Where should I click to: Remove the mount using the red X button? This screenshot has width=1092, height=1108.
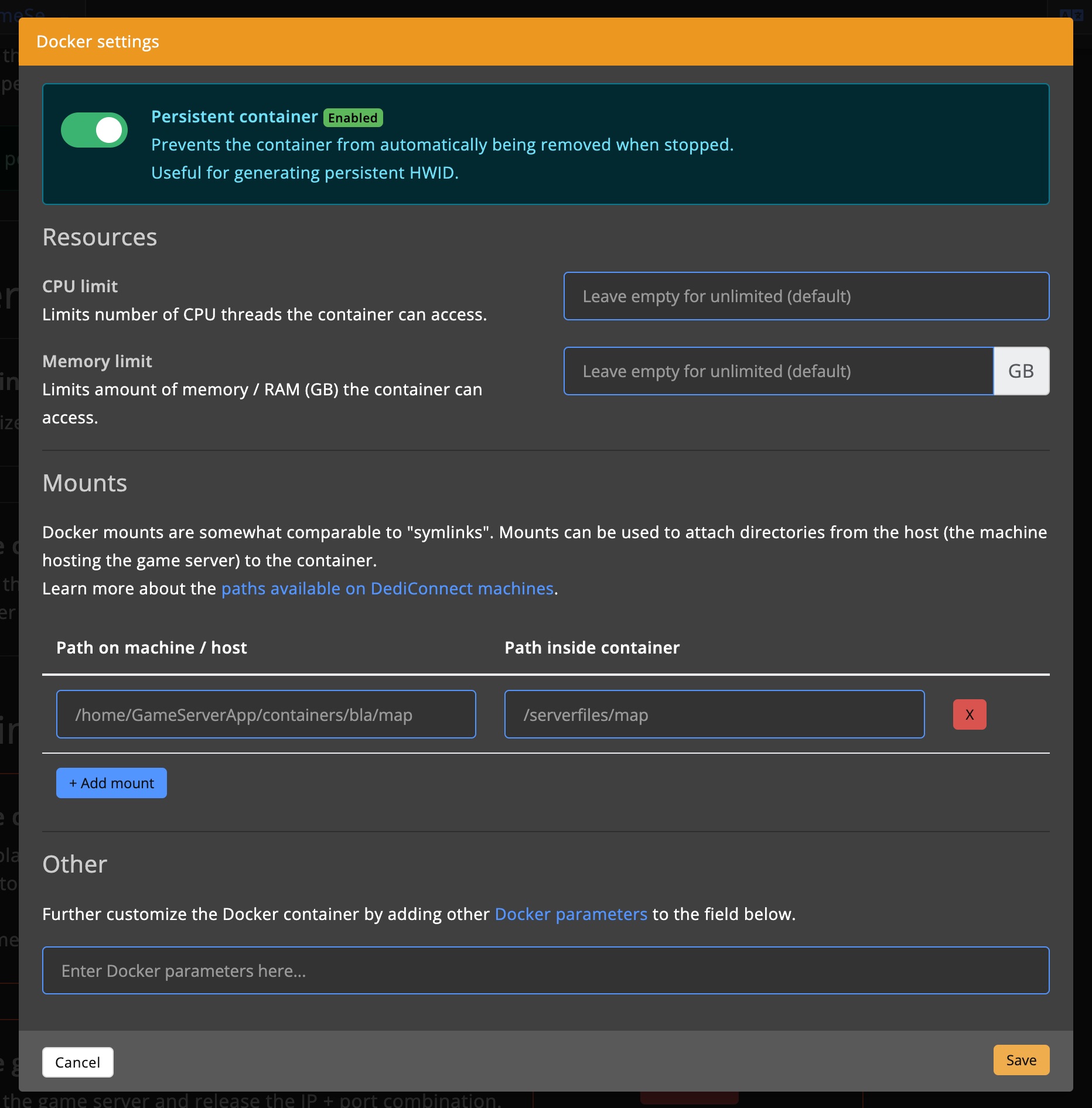pyautogui.click(x=969, y=714)
